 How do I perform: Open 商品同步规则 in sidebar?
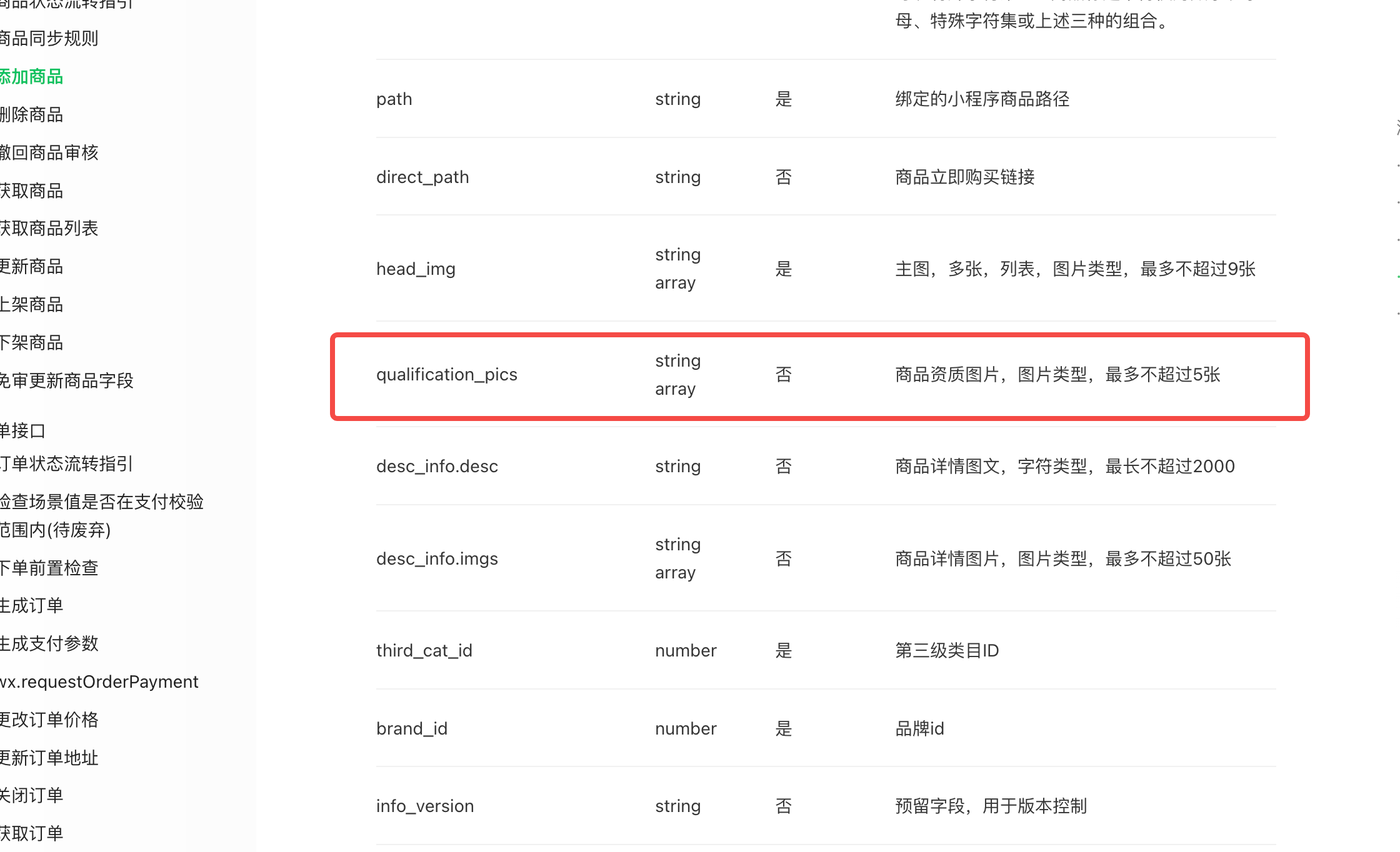click(49, 39)
